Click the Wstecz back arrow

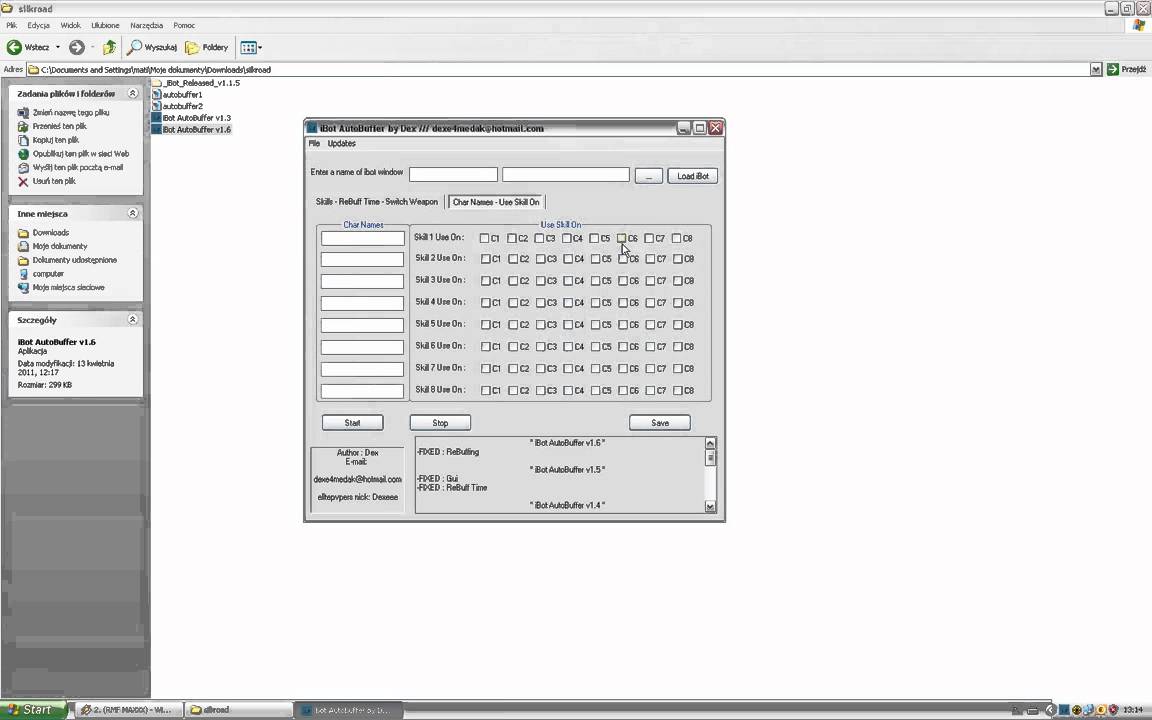14,47
